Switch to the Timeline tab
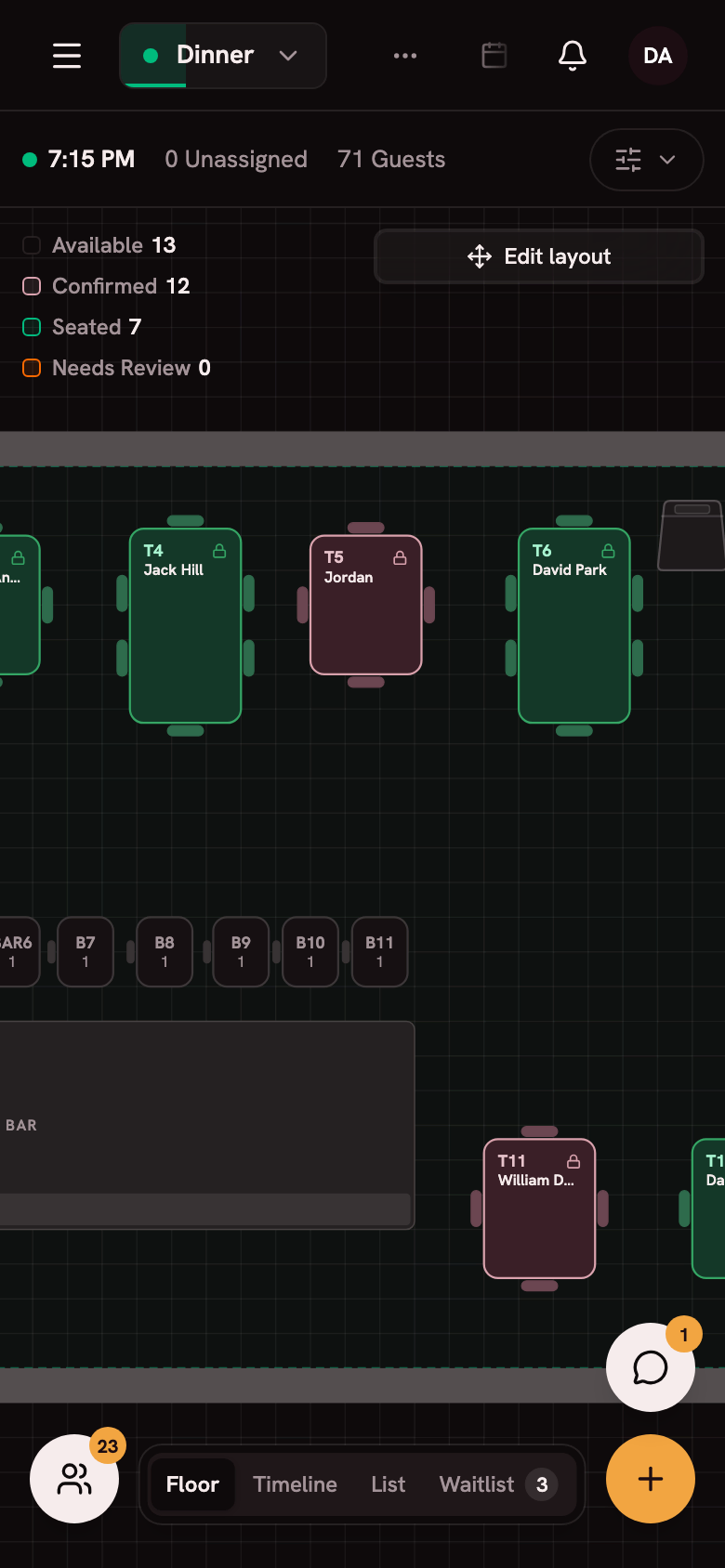Viewport: 725px width, 1568px height. pyautogui.click(x=295, y=1484)
